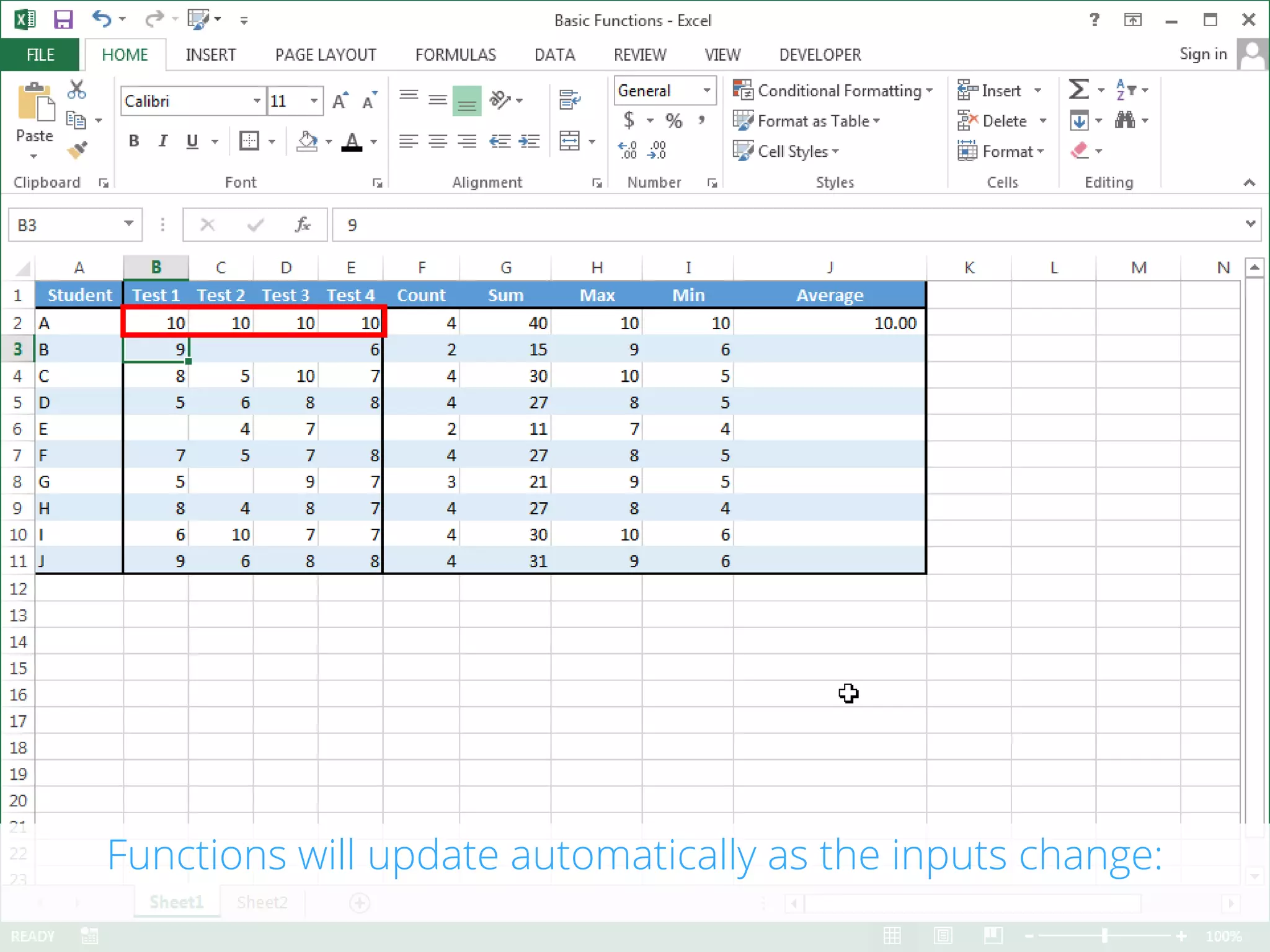The width and height of the screenshot is (1270, 952).
Task: Expand the formula bar chevron
Action: (x=1250, y=223)
